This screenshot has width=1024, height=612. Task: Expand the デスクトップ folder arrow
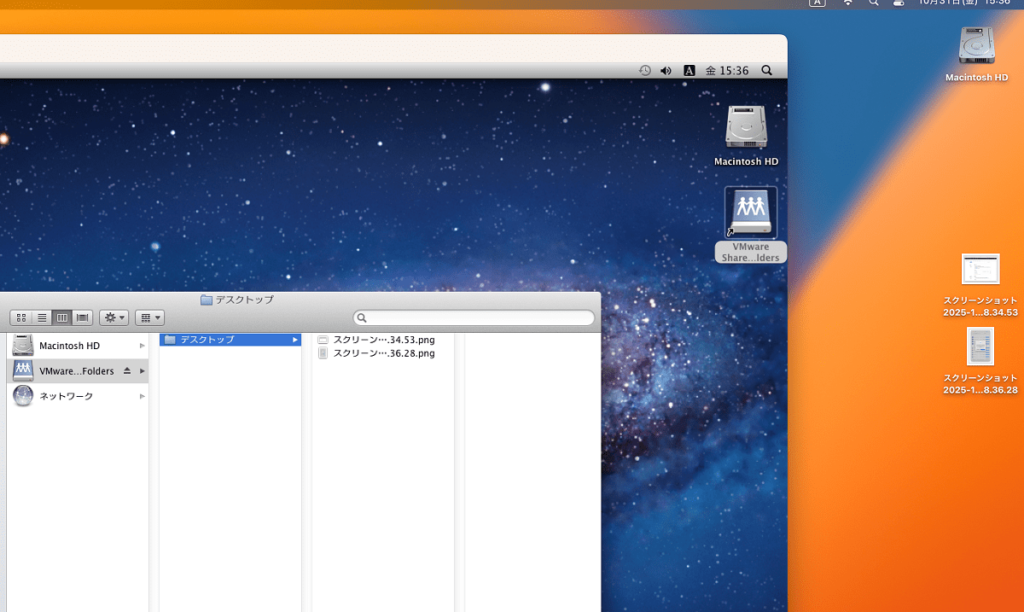pos(295,340)
